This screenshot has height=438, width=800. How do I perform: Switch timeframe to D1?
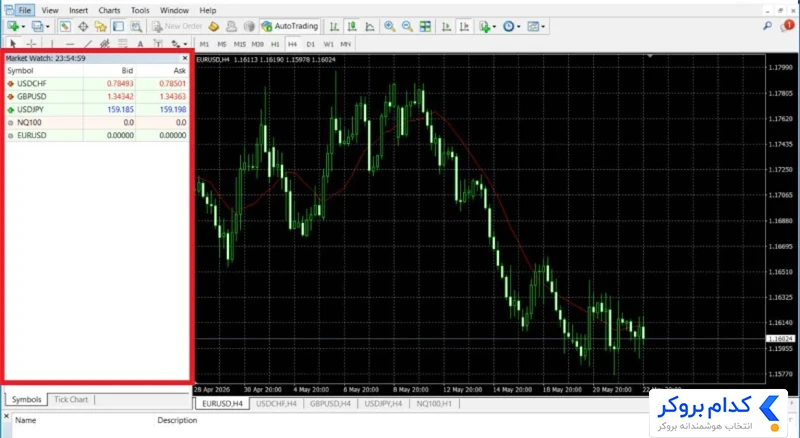click(x=311, y=44)
